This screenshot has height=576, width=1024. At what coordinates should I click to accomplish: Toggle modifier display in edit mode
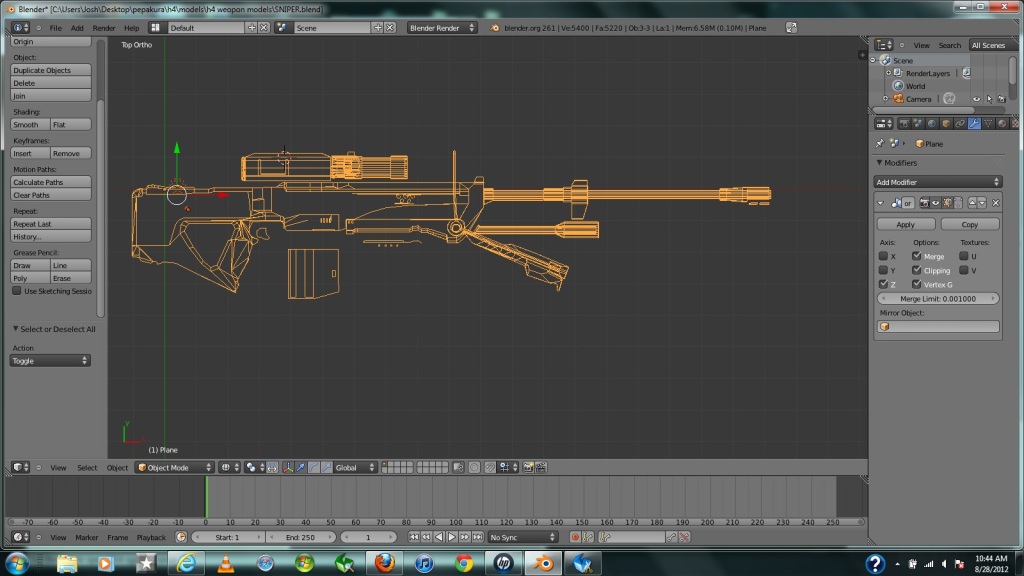947,203
